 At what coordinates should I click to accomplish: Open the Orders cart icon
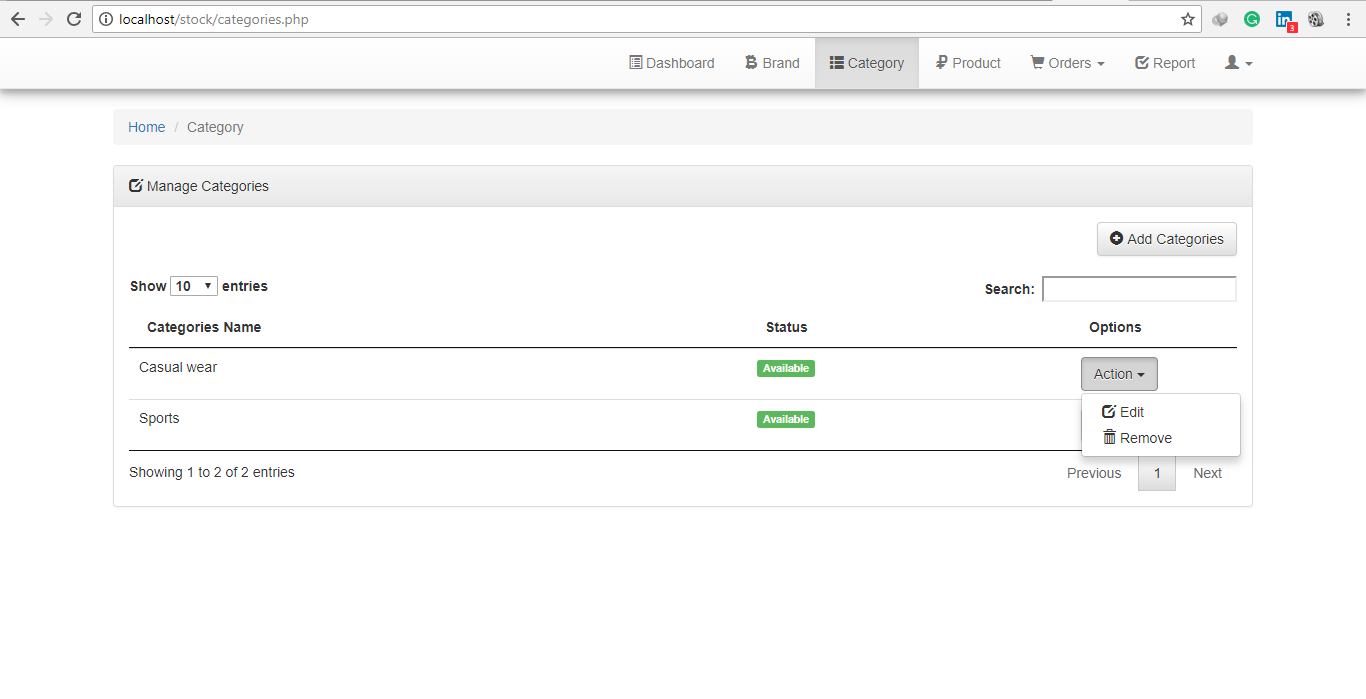click(x=1036, y=62)
